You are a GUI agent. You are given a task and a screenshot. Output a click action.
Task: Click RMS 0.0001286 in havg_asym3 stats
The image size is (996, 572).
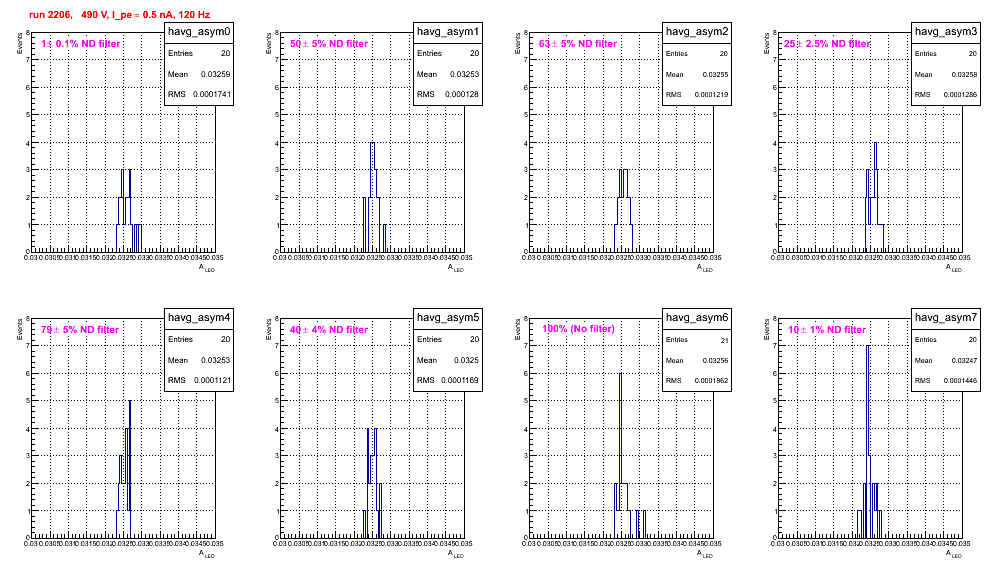point(946,95)
